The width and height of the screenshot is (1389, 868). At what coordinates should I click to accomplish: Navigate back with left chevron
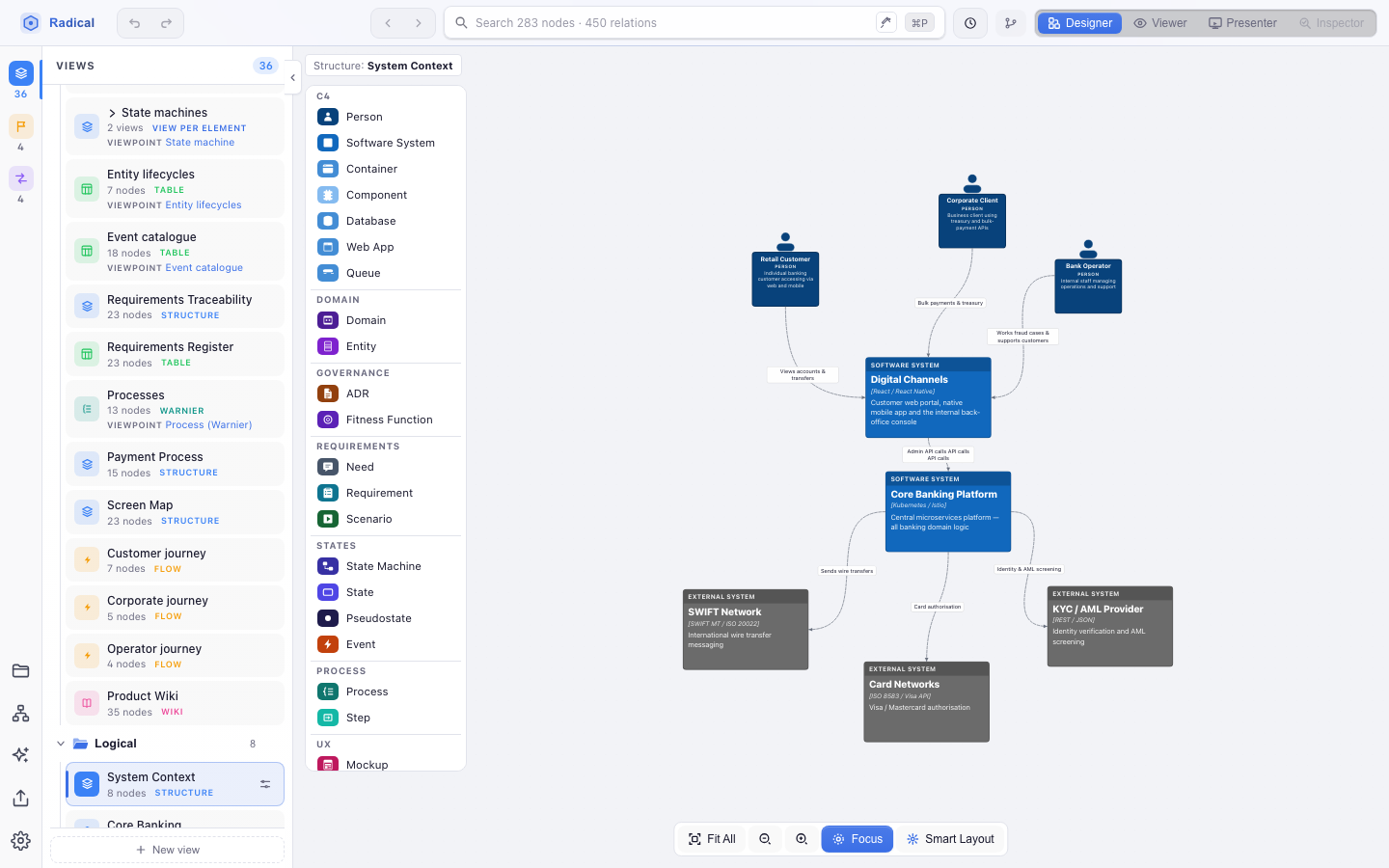(x=388, y=23)
